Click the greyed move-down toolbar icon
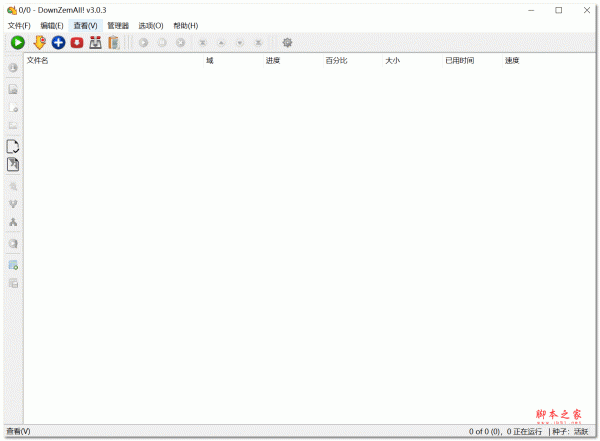Image resolution: width=600 pixels, height=441 pixels. (240, 42)
